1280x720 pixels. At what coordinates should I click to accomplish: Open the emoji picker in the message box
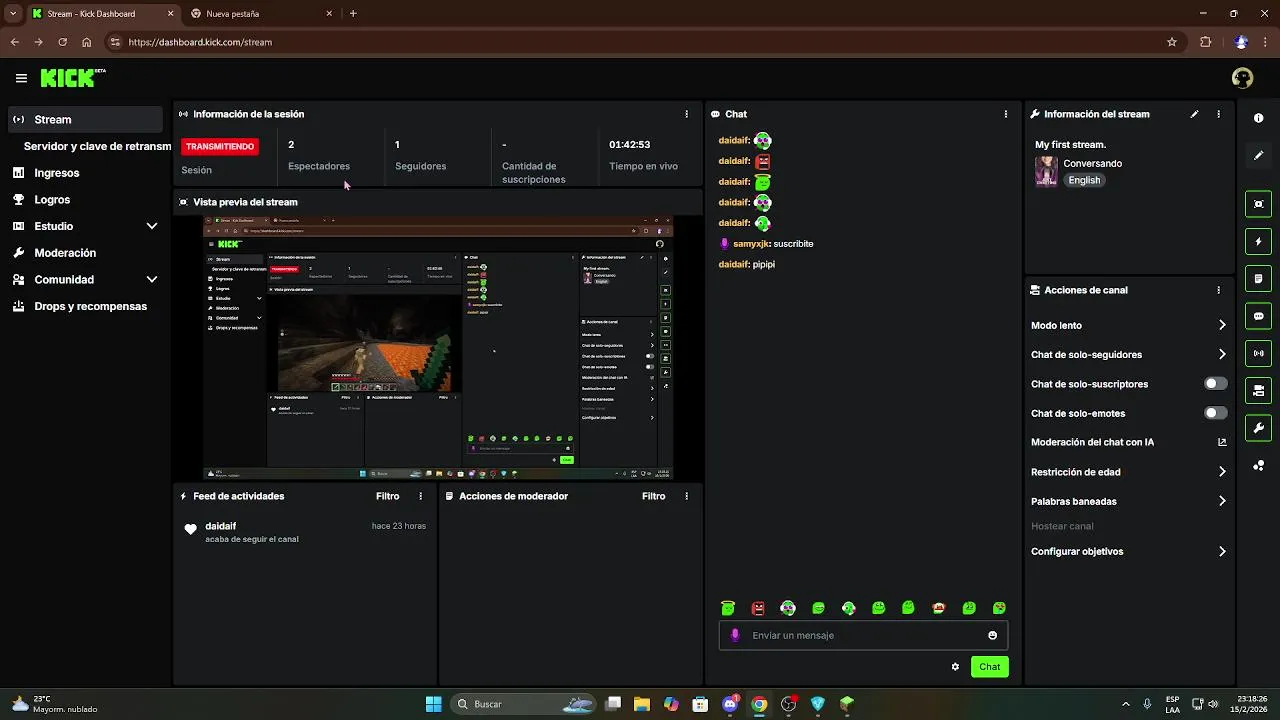click(x=992, y=635)
